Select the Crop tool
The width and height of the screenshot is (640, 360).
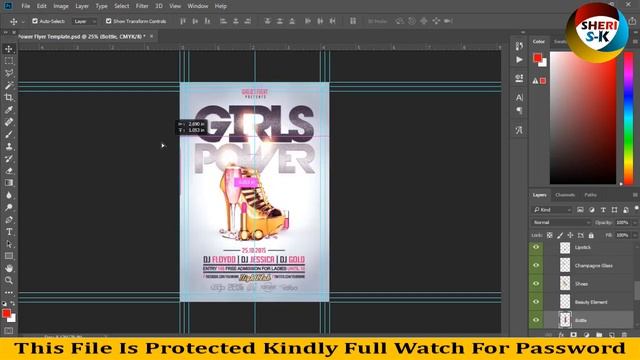pos(9,98)
